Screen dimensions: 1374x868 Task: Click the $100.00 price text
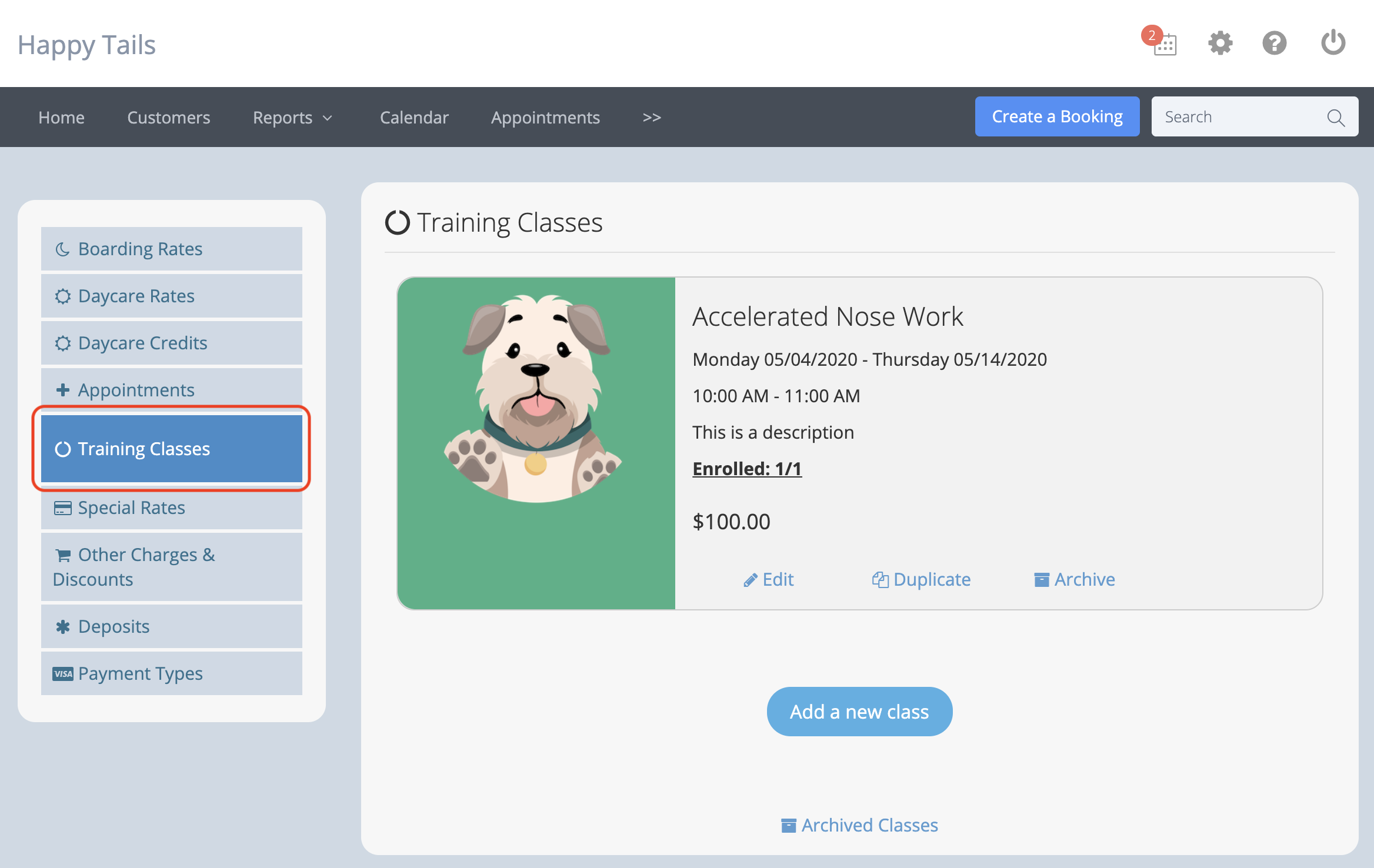click(731, 522)
